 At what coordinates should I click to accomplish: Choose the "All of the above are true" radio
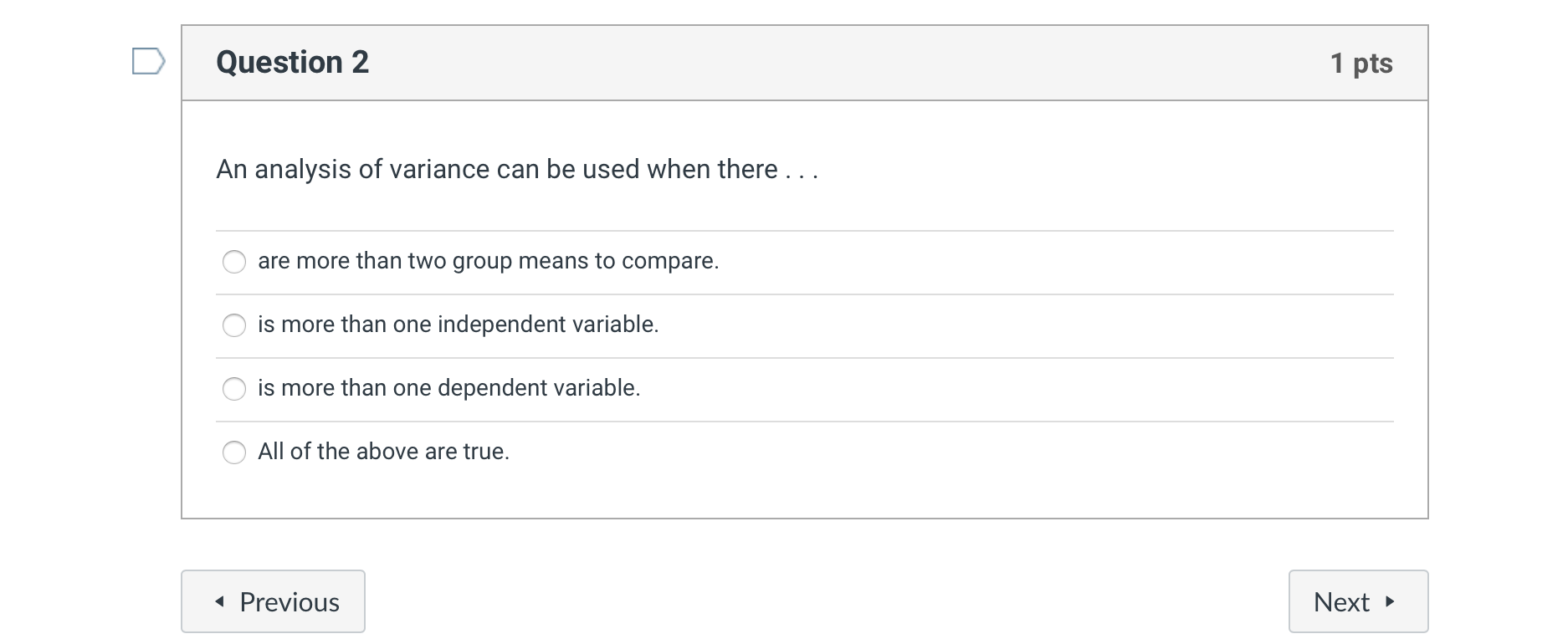coord(234,452)
